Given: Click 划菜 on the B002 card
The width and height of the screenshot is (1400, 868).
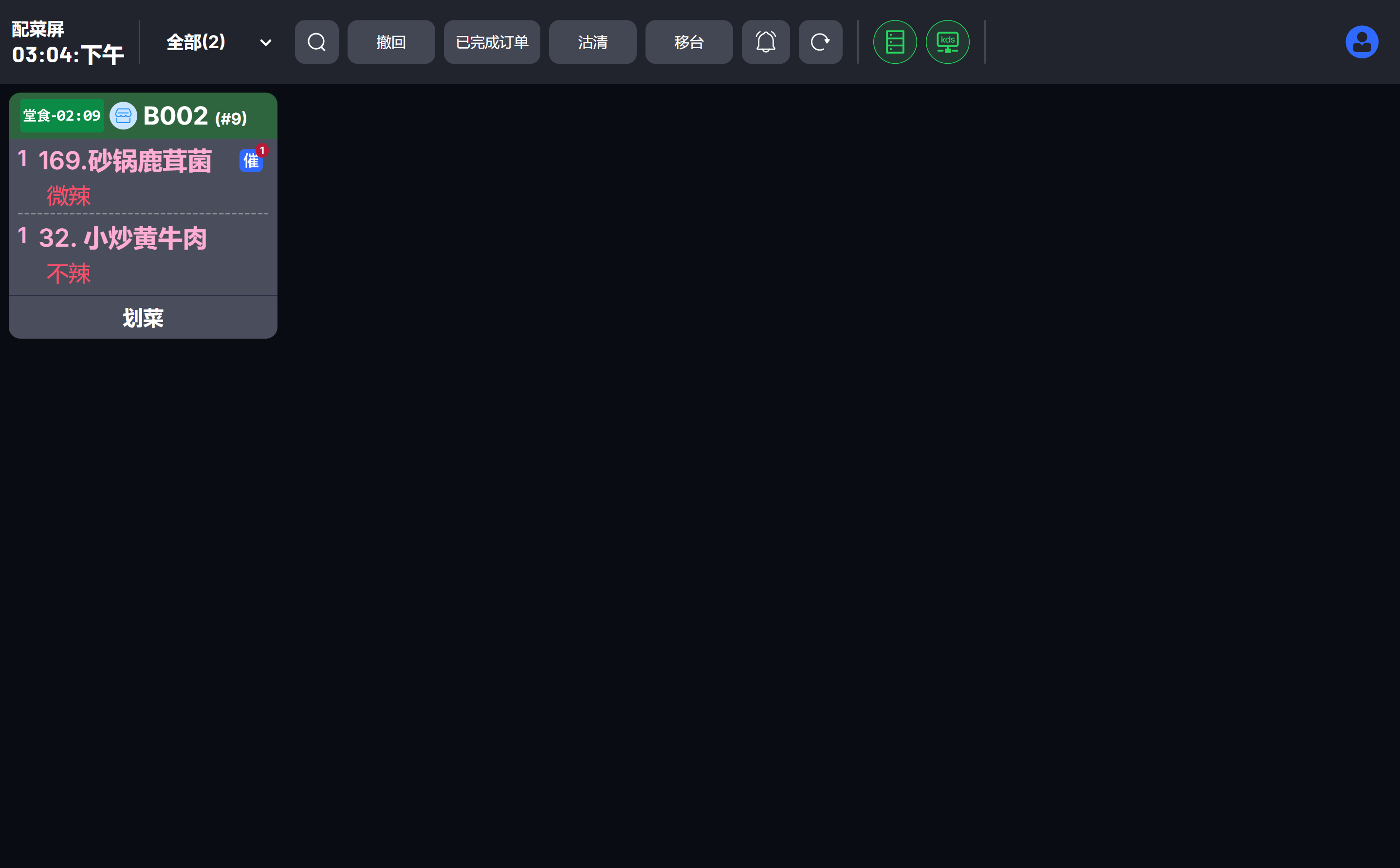Looking at the screenshot, I should [143, 317].
